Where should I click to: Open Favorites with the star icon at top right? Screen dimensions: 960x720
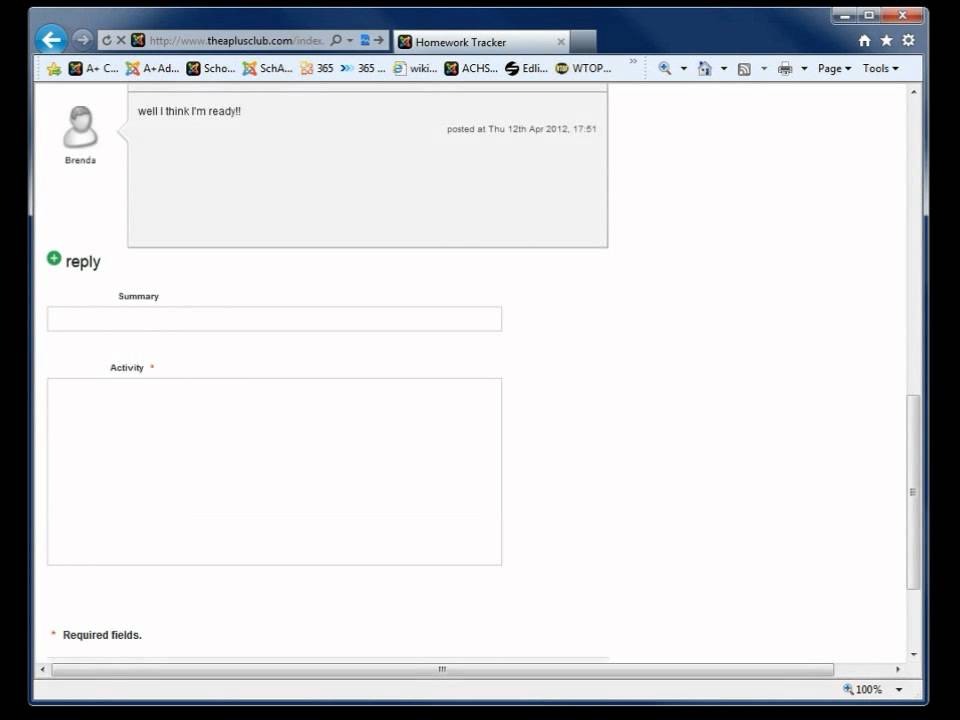[887, 40]
